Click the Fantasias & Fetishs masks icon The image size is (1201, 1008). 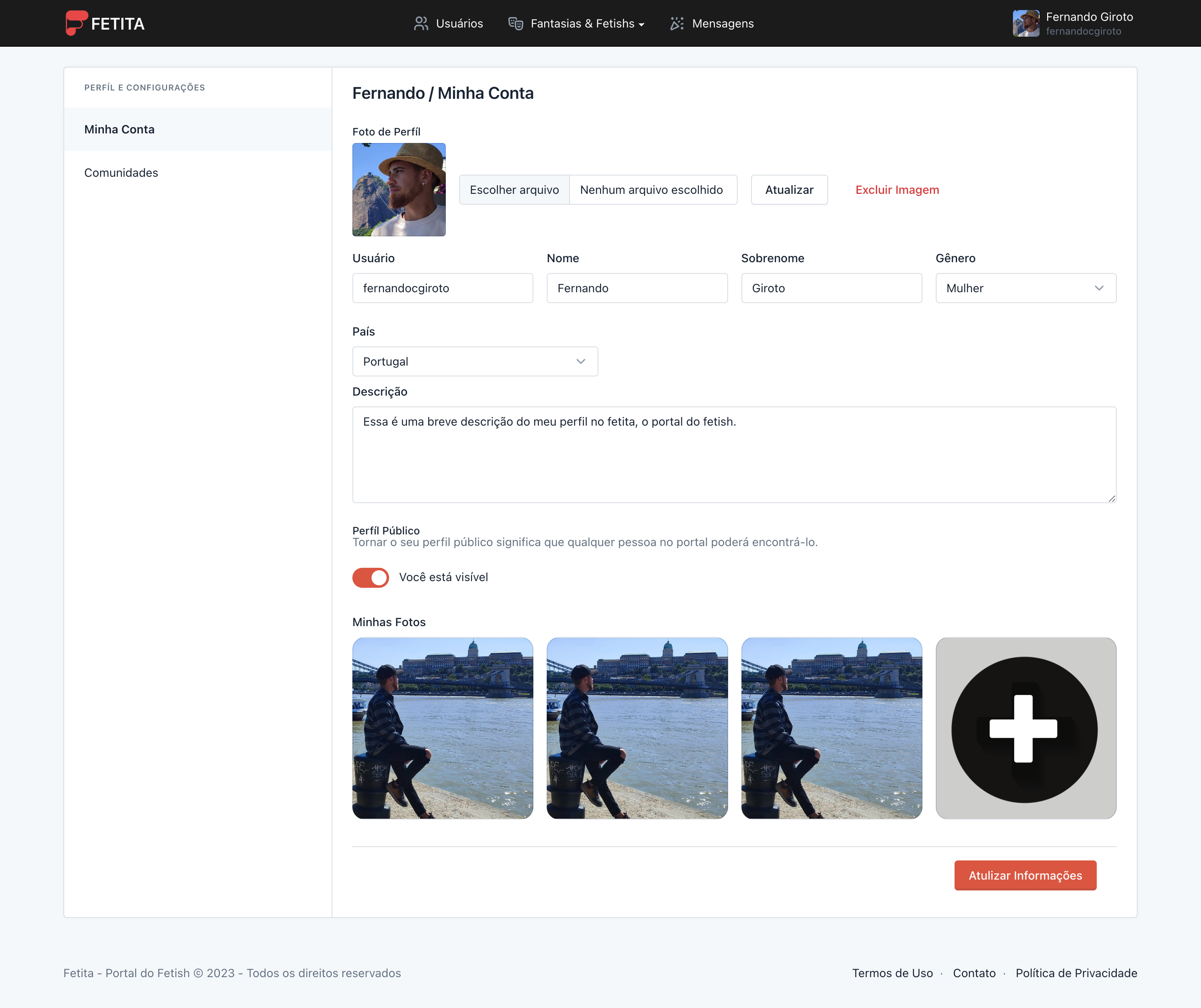[516, 23]
